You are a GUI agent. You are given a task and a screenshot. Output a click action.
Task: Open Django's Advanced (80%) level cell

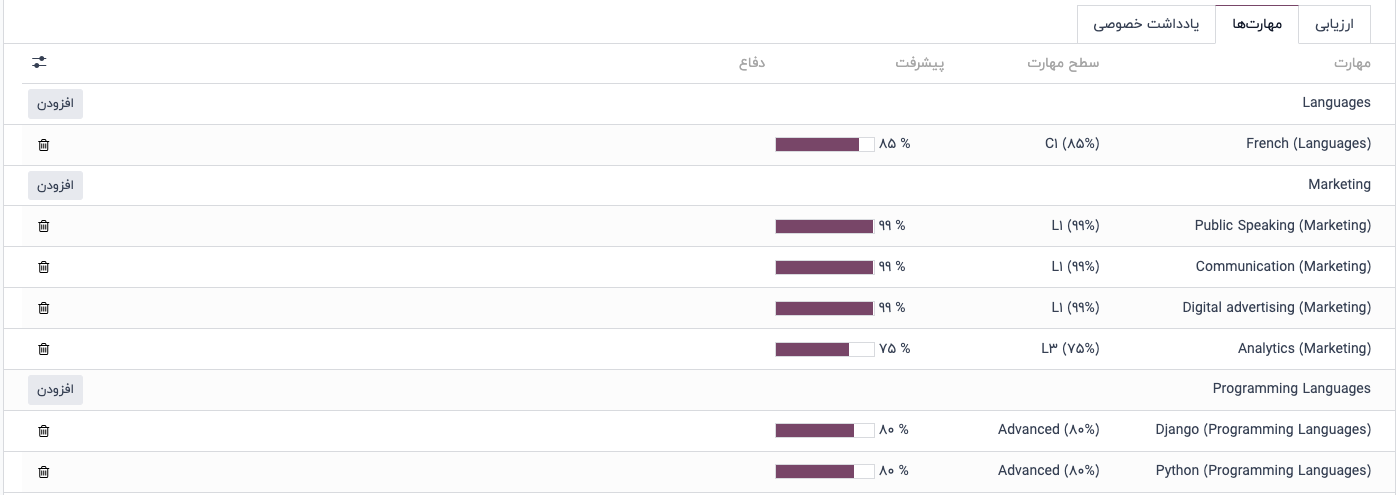(1048, 430)
